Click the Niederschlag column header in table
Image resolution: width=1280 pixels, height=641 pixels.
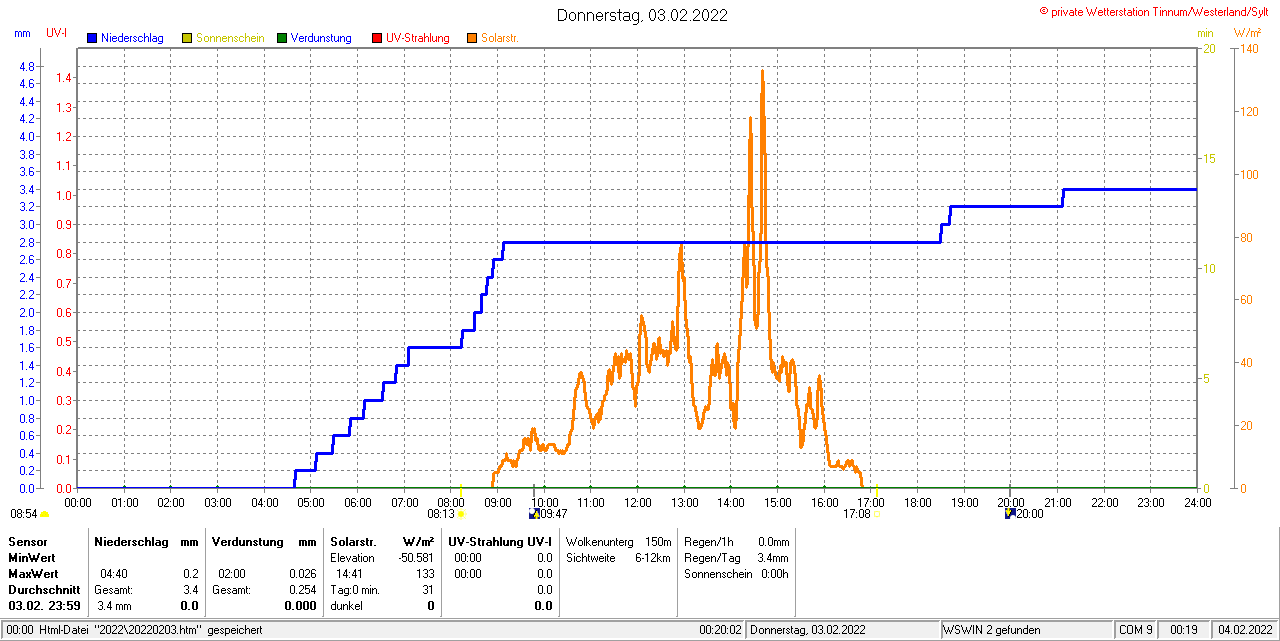point(133,541)
